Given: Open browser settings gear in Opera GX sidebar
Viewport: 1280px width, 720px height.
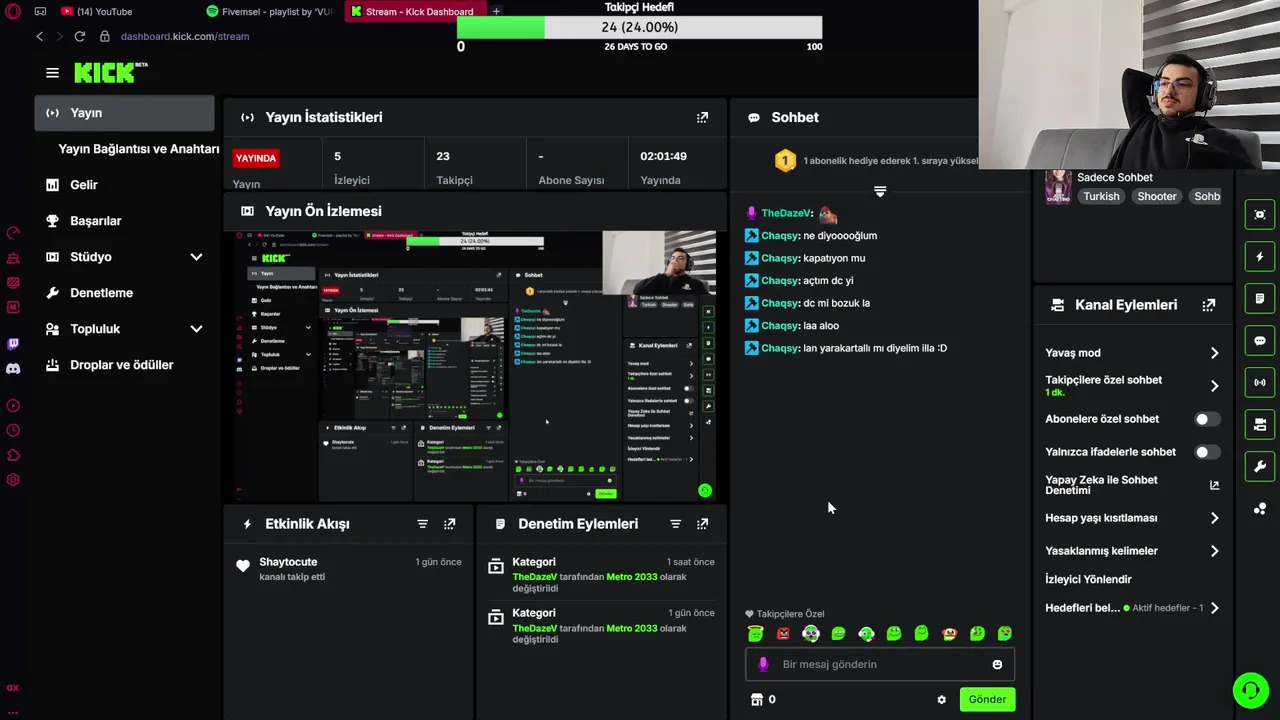Looking at the screenshot, I should (13, 480).
